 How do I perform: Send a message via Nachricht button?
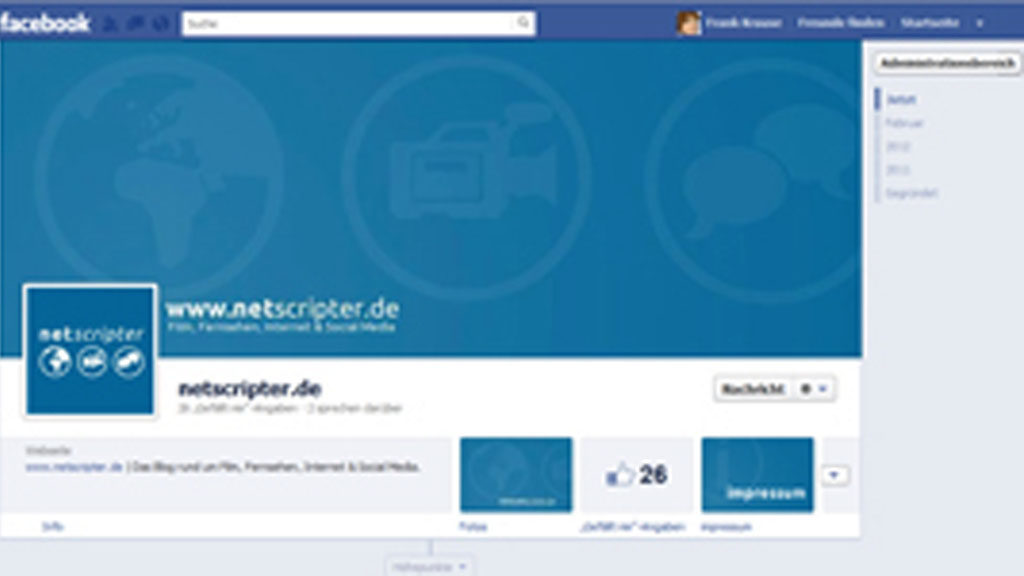[x=752, y=389]
